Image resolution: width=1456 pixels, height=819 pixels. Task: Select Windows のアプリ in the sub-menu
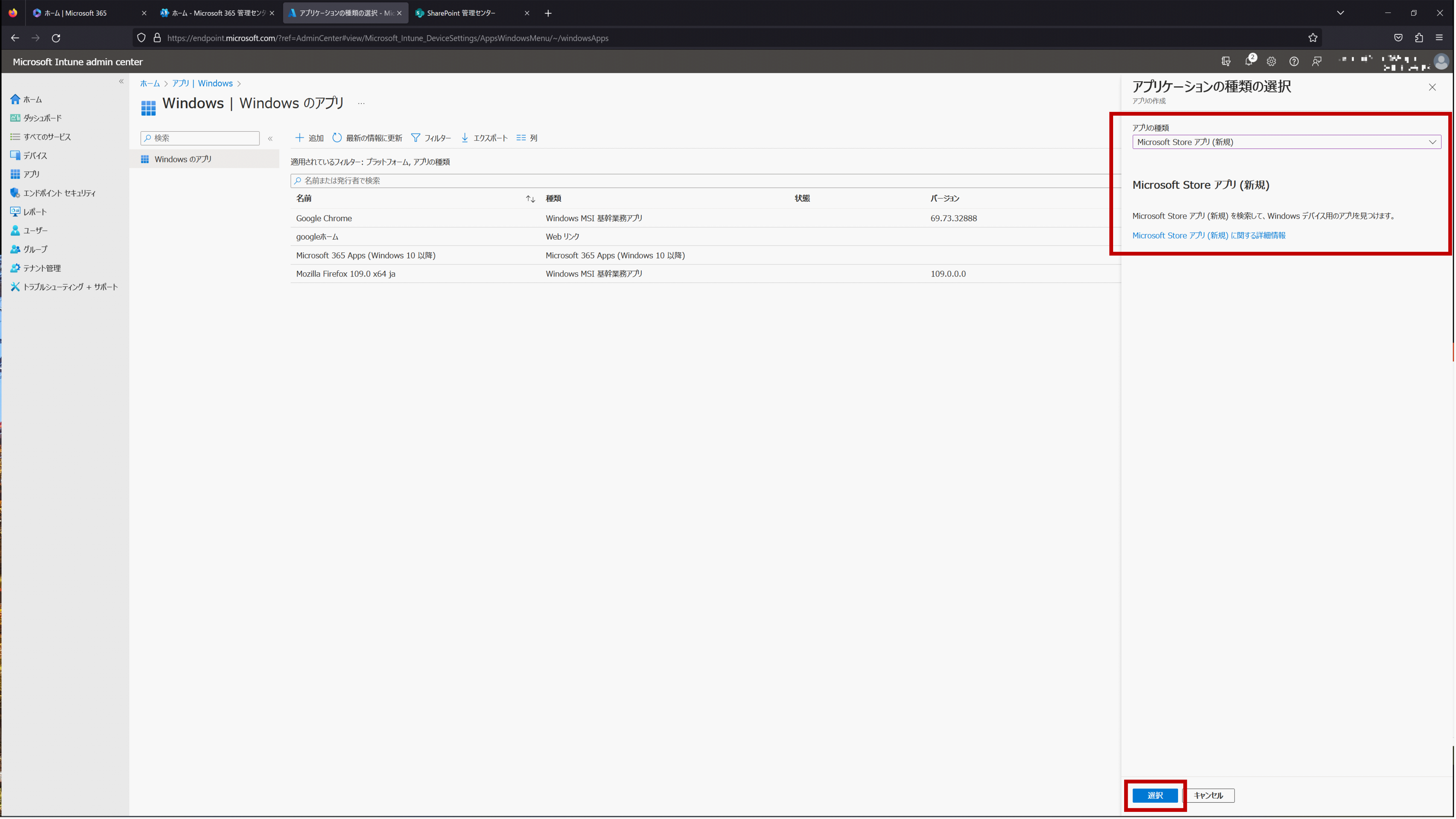pos(204,159)
